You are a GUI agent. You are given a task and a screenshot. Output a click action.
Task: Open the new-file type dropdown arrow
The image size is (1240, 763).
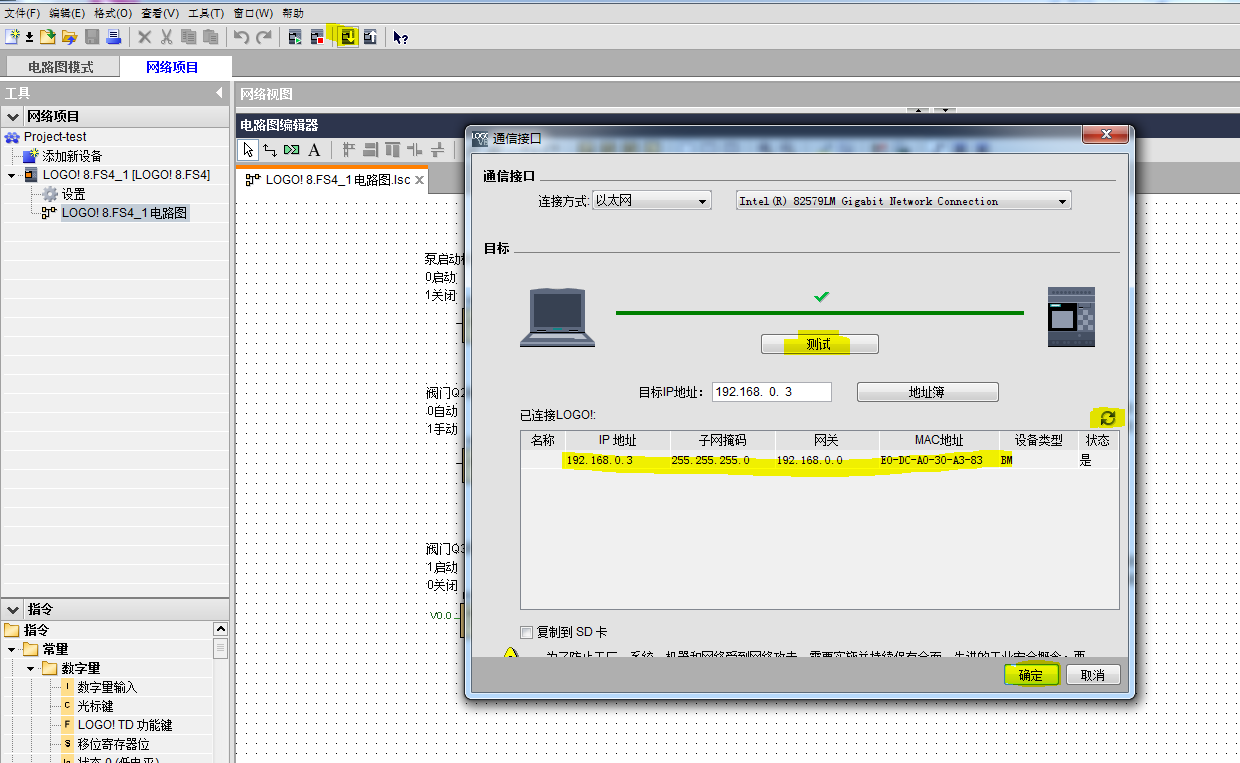(x=29, y=38)
